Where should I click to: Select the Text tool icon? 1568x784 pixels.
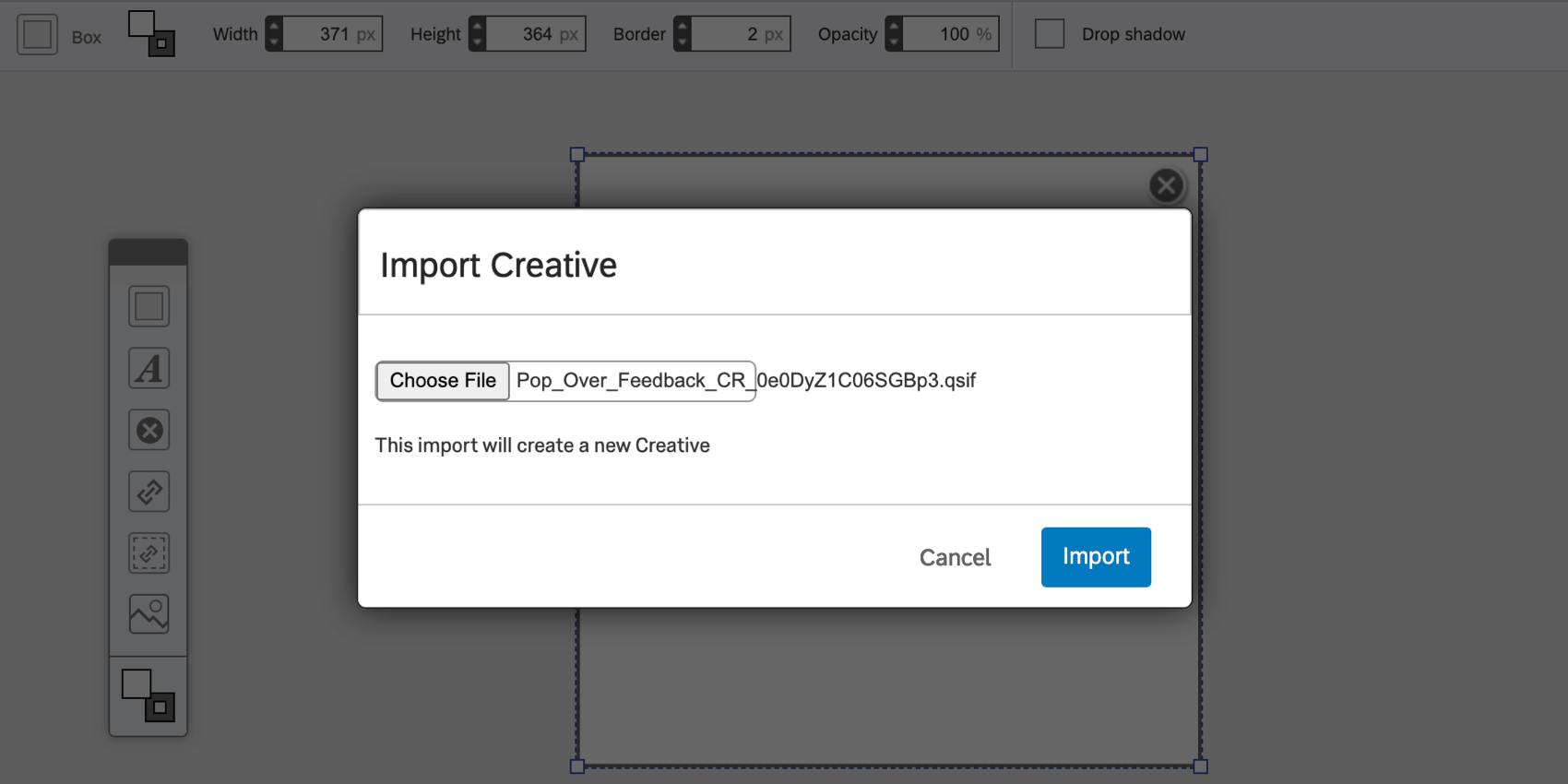pyautogui.click(x=148, y=368)
